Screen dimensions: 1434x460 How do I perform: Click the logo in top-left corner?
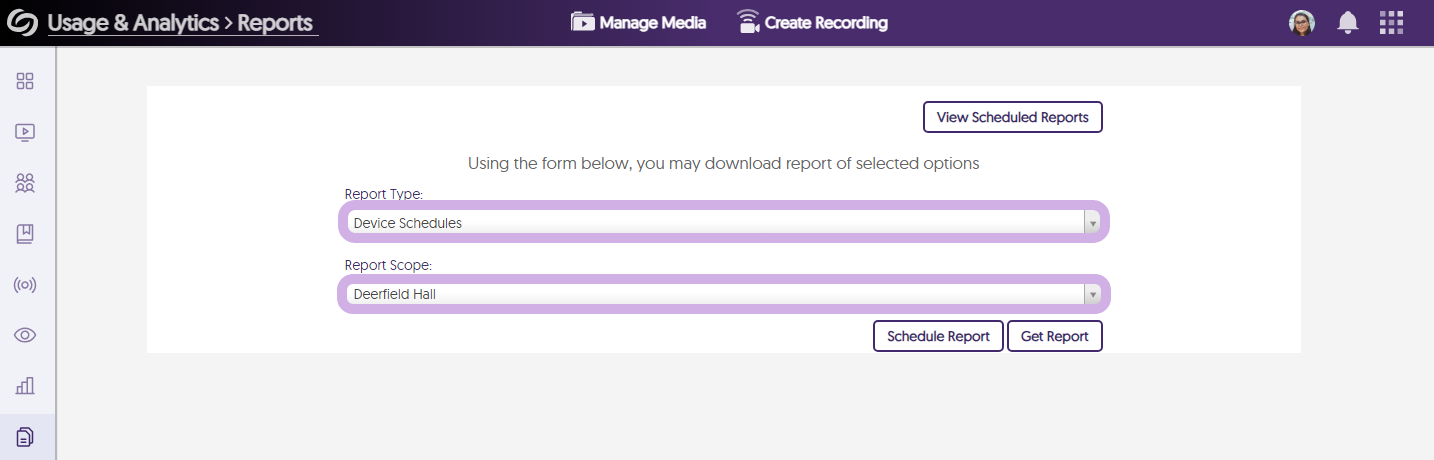click(23, 22)
